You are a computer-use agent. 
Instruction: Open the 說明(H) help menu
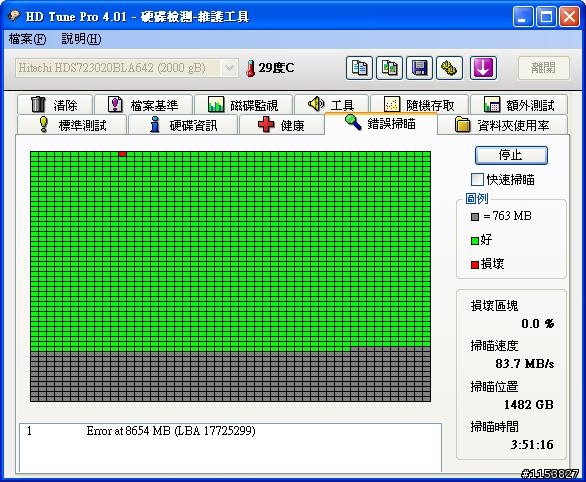[81, 39]
